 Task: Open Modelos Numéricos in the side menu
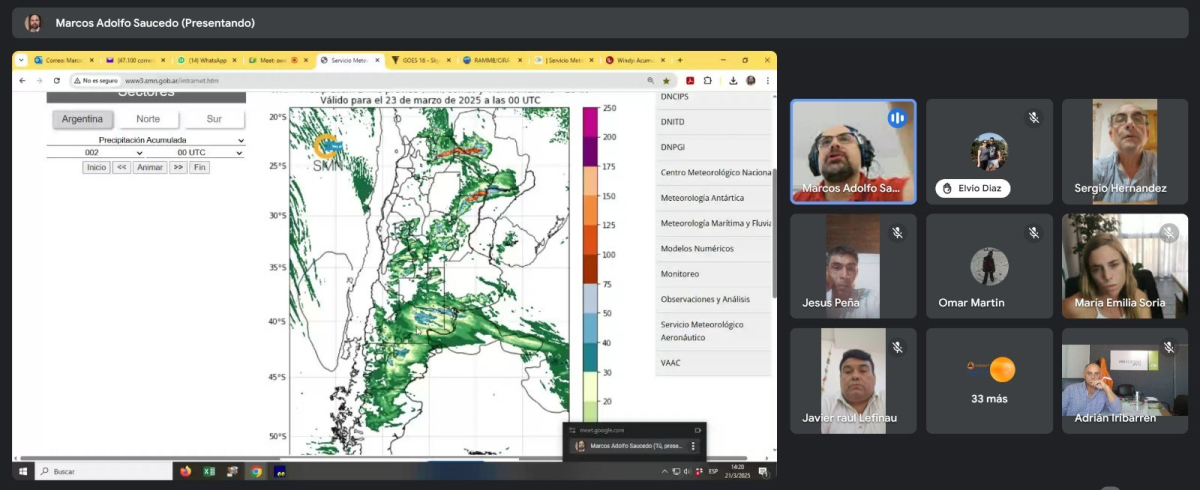(697, 248)
